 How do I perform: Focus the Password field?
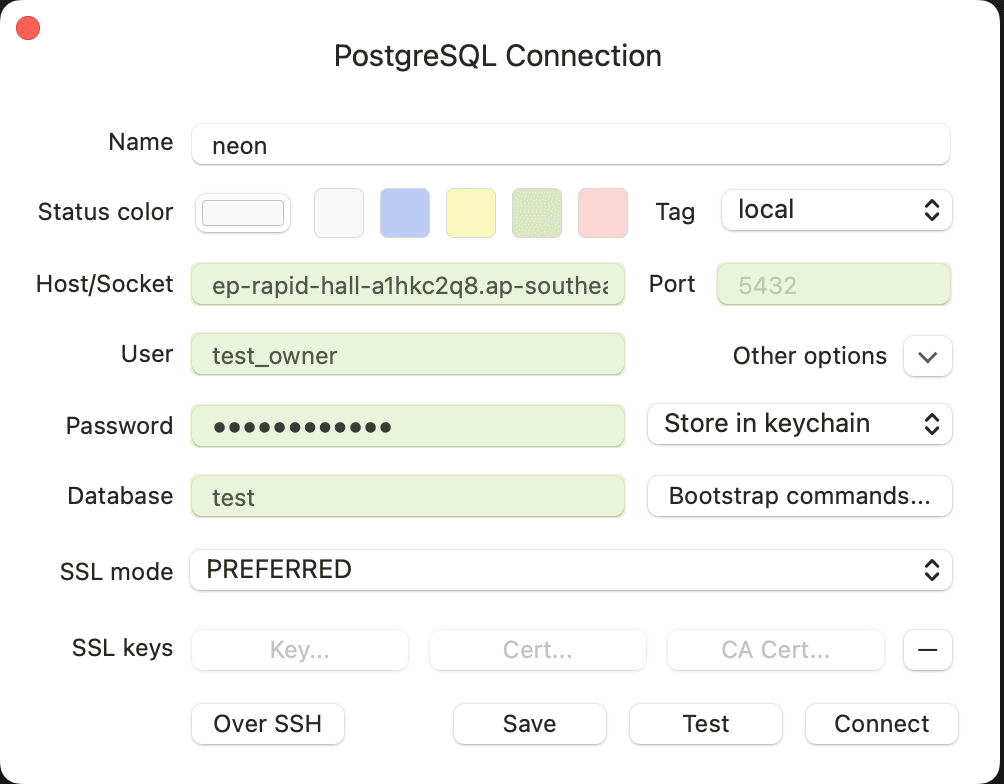[408, 425]
